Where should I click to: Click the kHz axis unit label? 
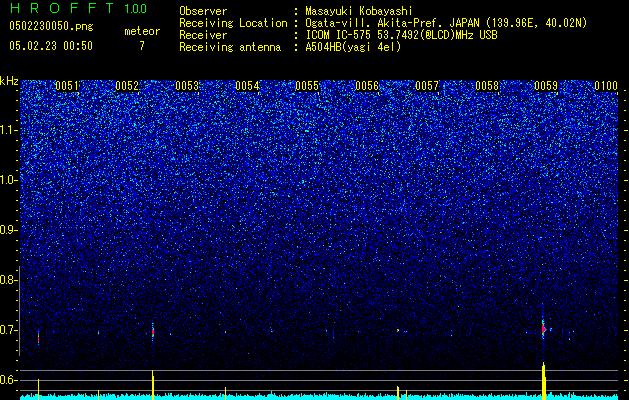click(x=9, y=81)
